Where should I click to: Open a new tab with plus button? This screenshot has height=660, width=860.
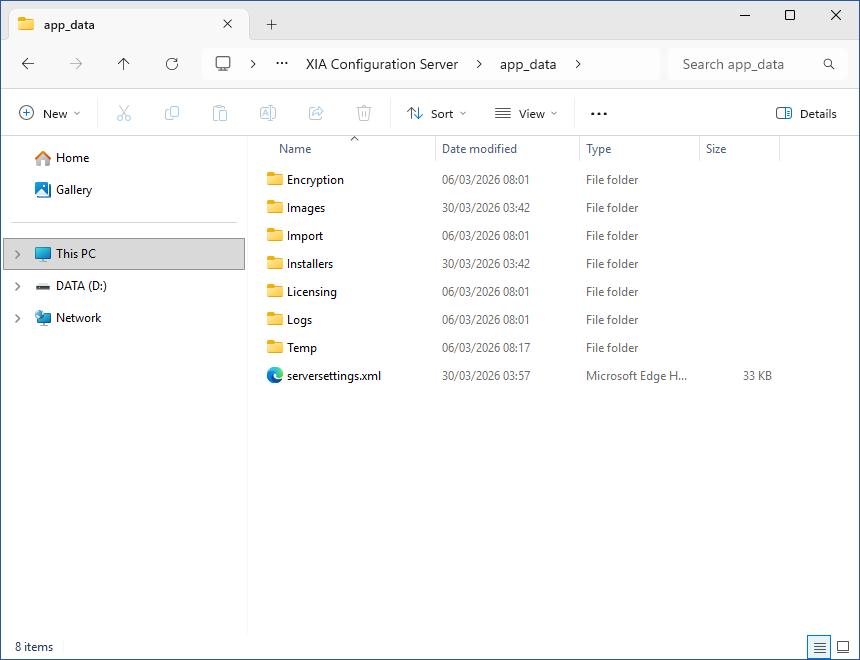pyautogui.click(x=271, y=25)
